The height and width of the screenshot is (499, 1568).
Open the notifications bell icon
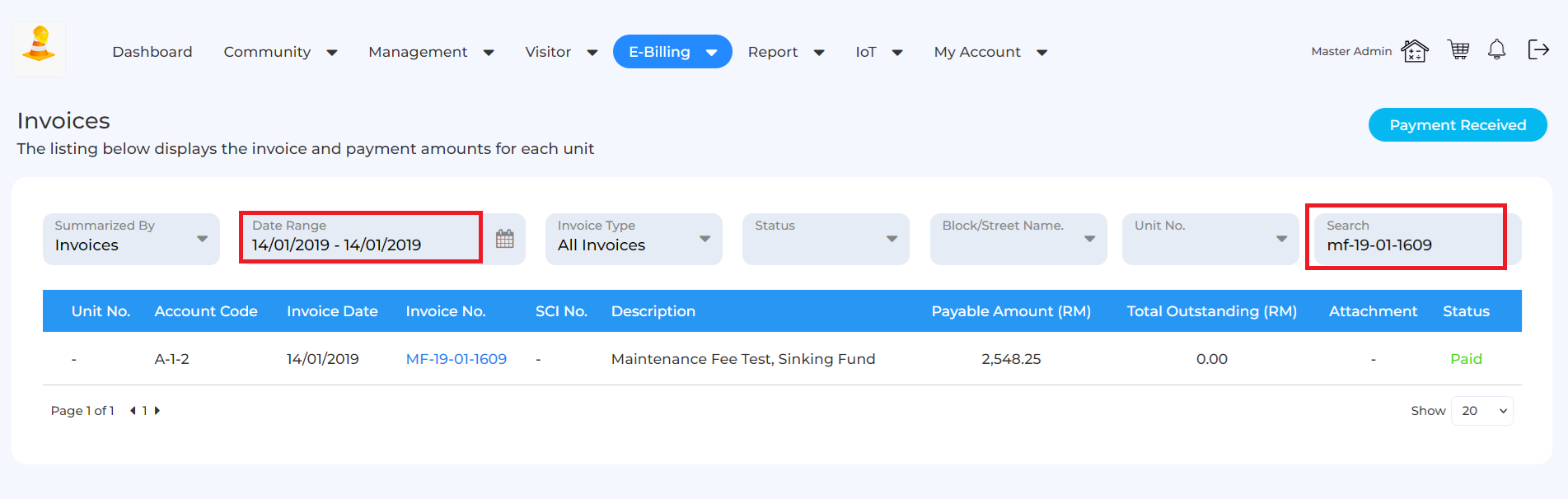click(1496, 50)
